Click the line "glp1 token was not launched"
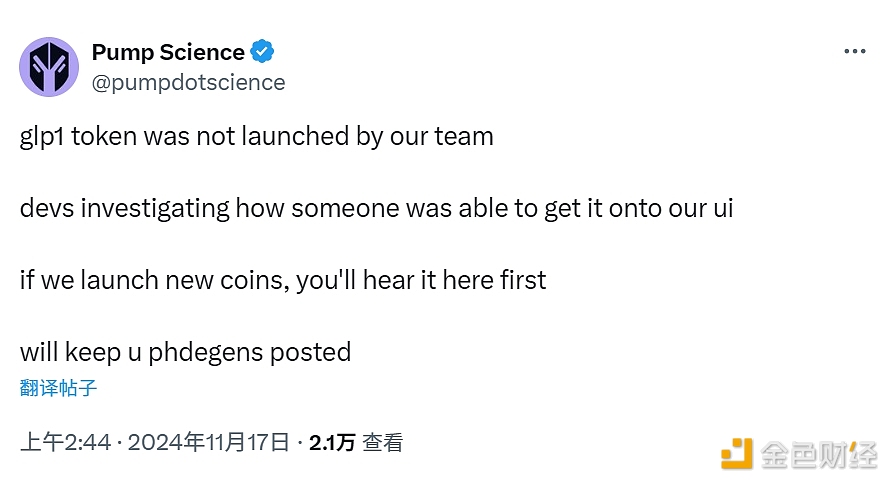 tap(256, 136)
